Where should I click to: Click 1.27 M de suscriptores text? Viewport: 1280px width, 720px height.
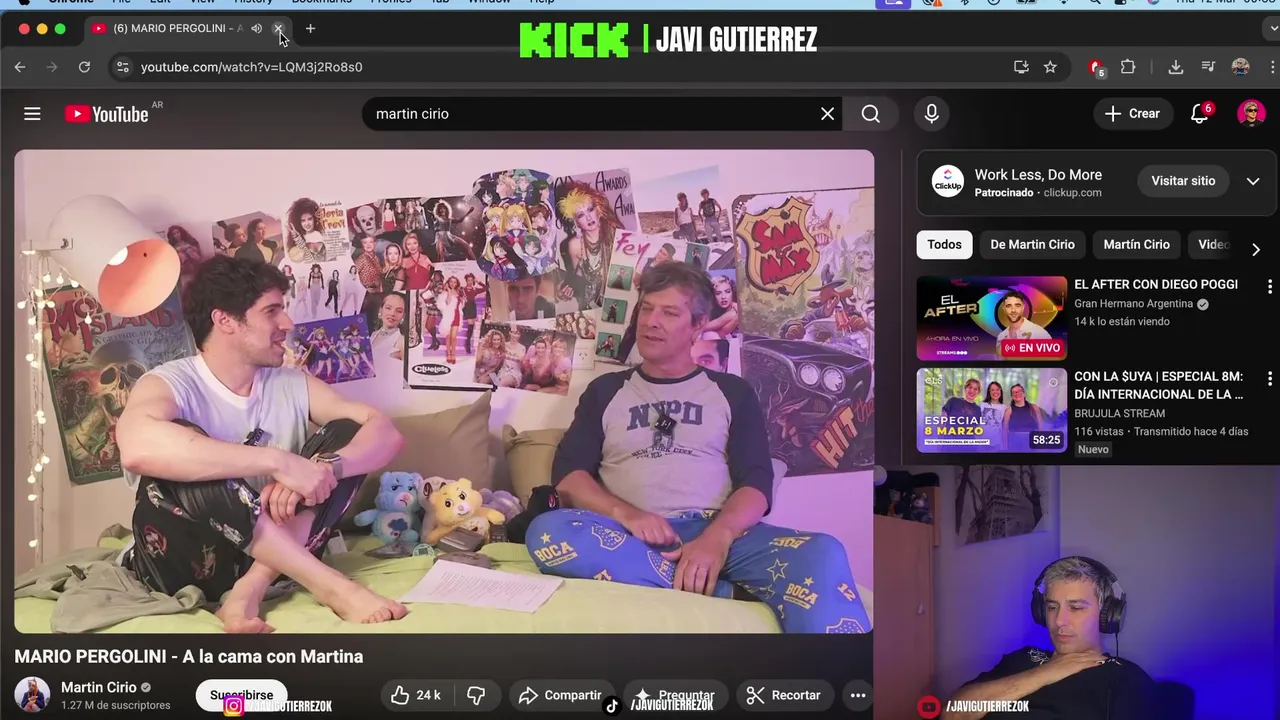(x=116, y=705)
